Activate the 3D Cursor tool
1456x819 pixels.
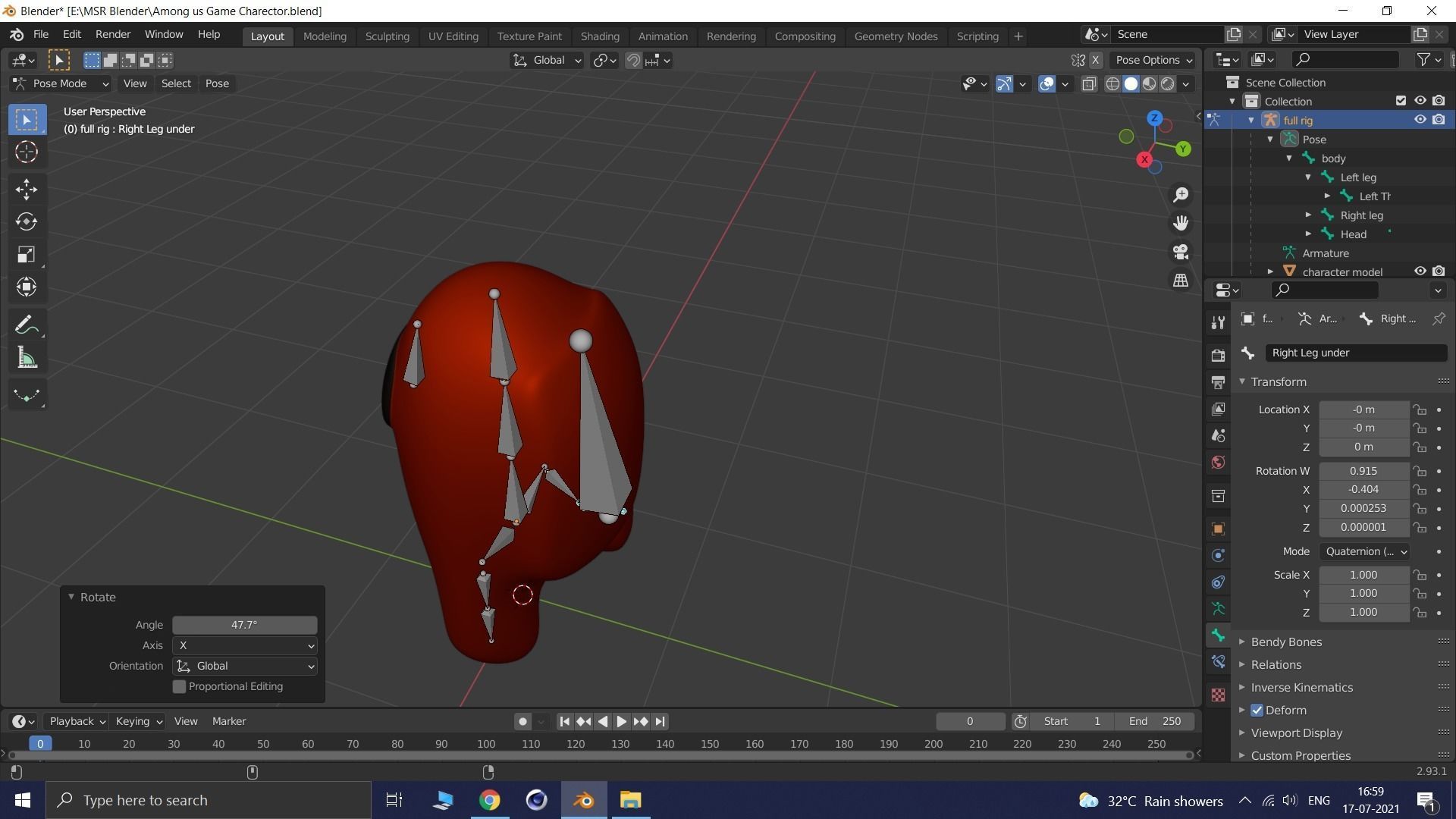click(x=27, y=152)
